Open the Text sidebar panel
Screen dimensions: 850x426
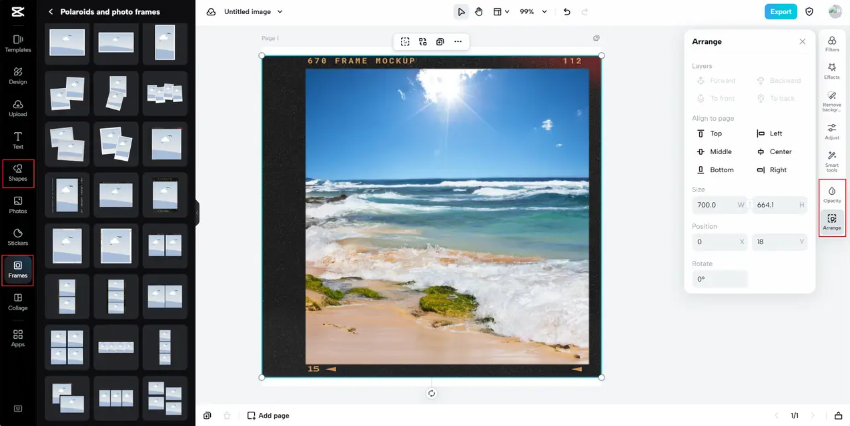pyautogui.click(x=18, y=140)
